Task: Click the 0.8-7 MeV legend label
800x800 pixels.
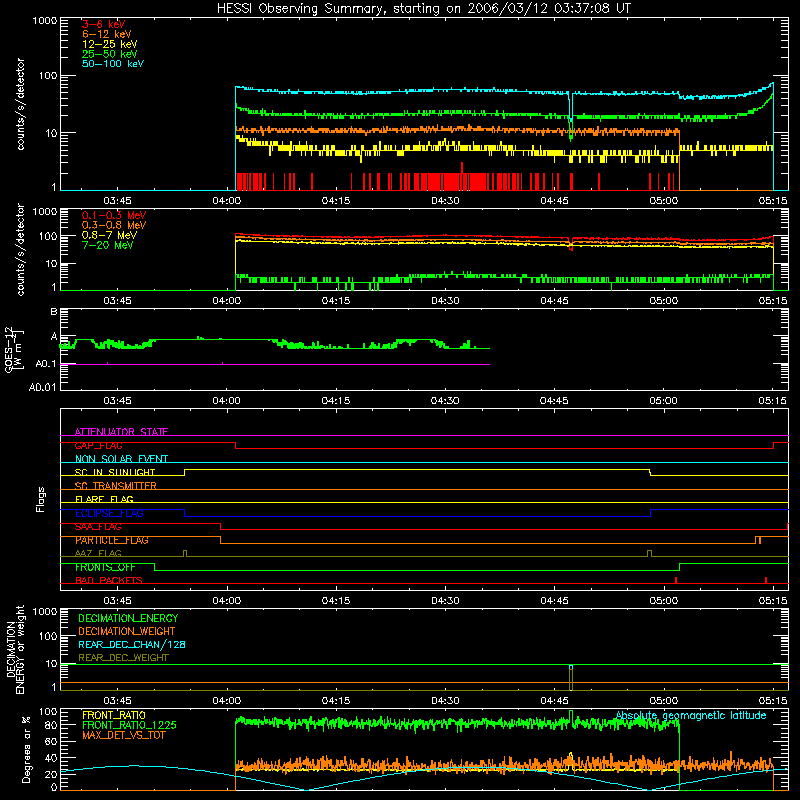Action: 109,235
